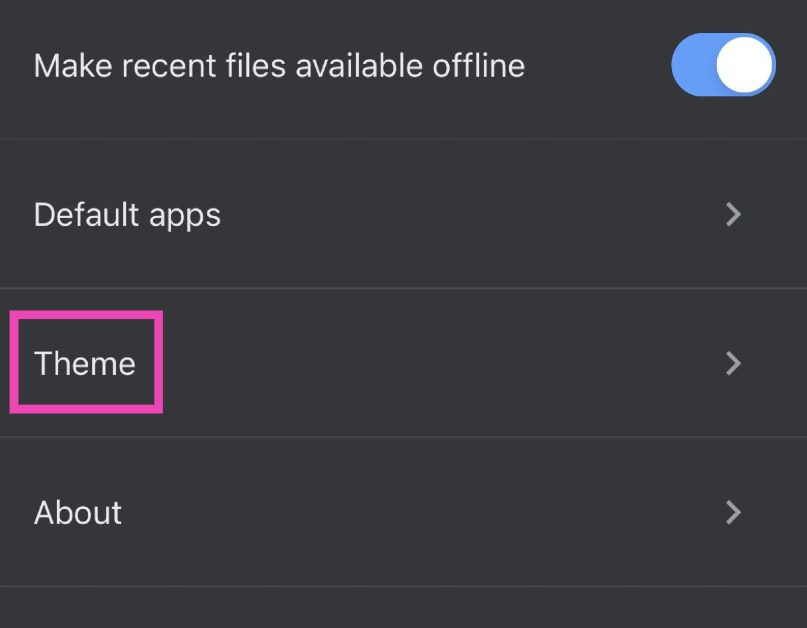The width and height of the screenshot is (807, 628).
Task: Expand the Default apps settings row
Action: [400, 214]
